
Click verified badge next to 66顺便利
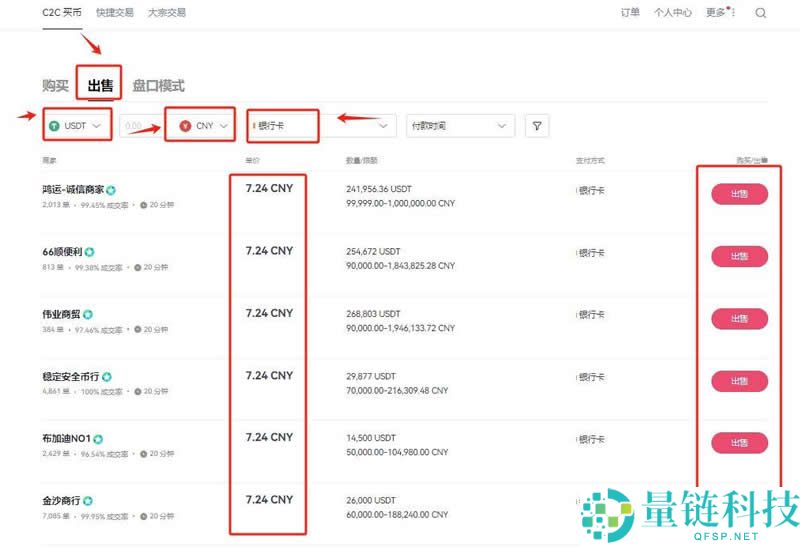[90, 252]
